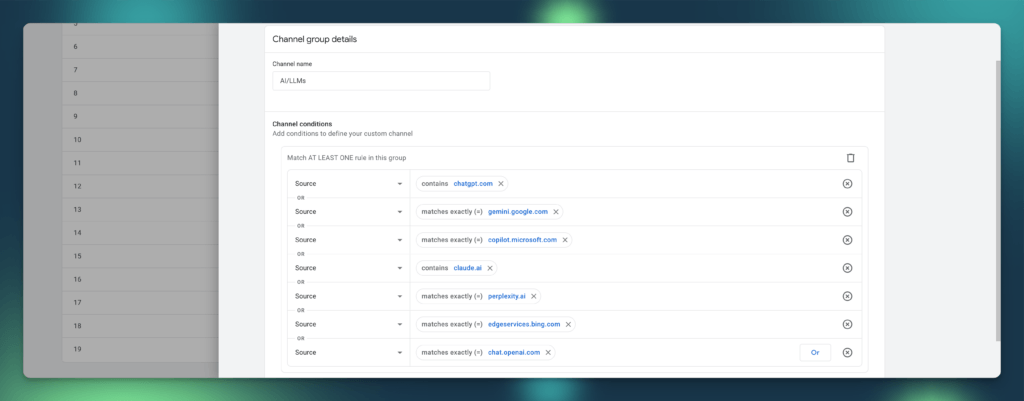Click 'Add conditions to define your custom channel'
Screen dimensions: 1024x401
342,134
